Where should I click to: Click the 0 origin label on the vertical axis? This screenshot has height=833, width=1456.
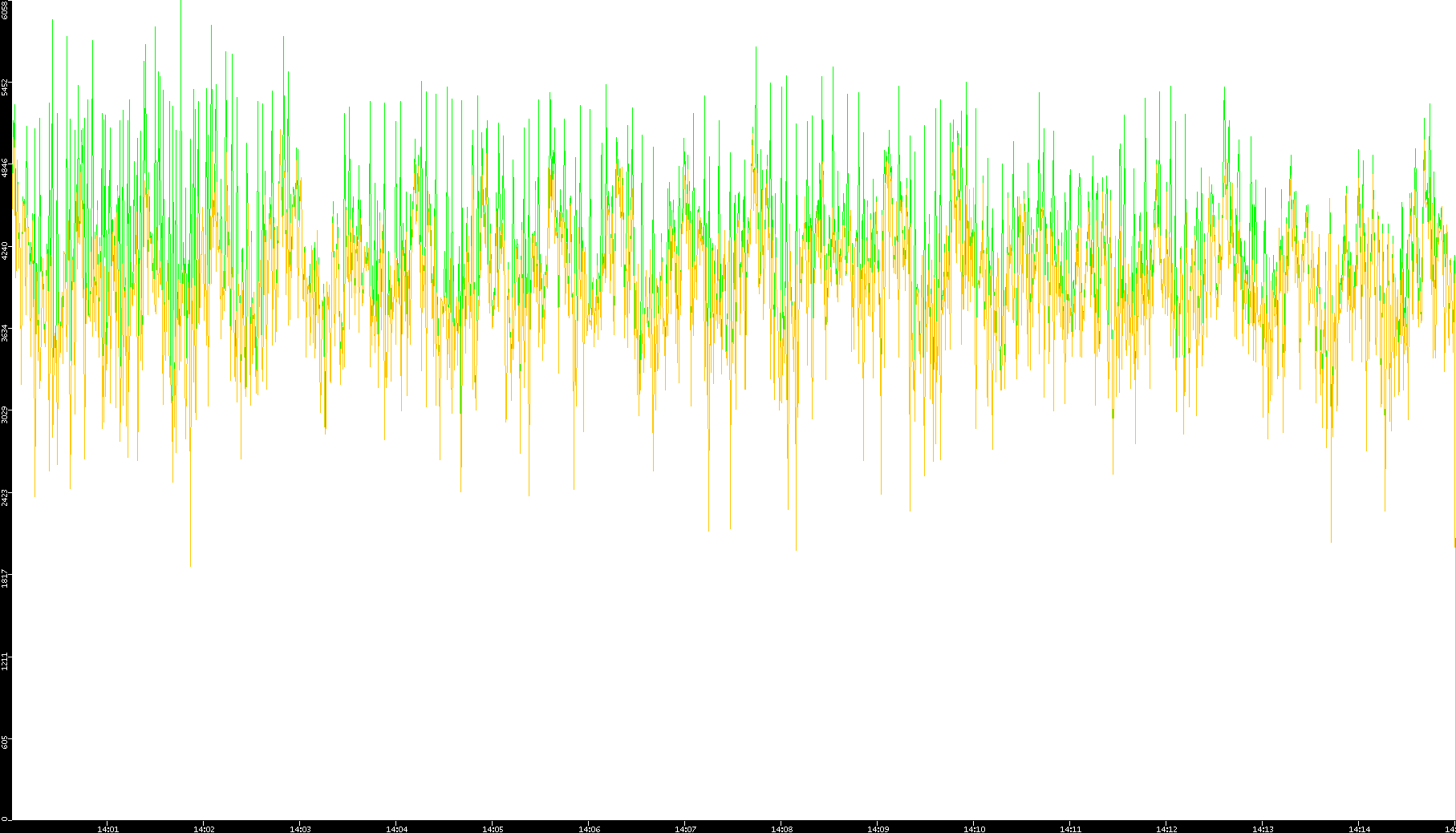click(x=5, y=819)
